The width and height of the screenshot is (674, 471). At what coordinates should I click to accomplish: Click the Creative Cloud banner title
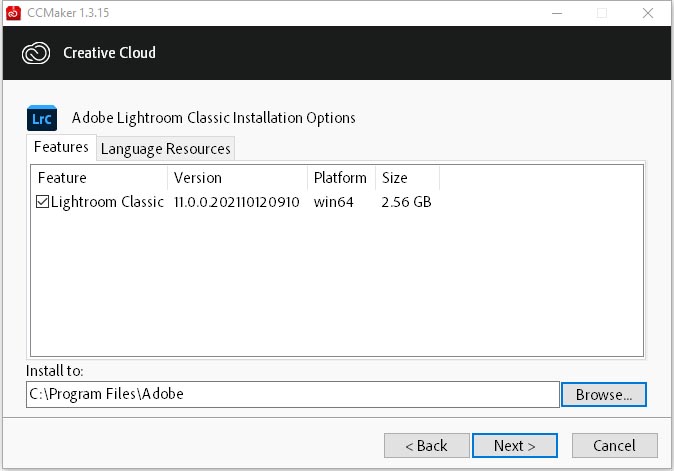pos(109,53)
